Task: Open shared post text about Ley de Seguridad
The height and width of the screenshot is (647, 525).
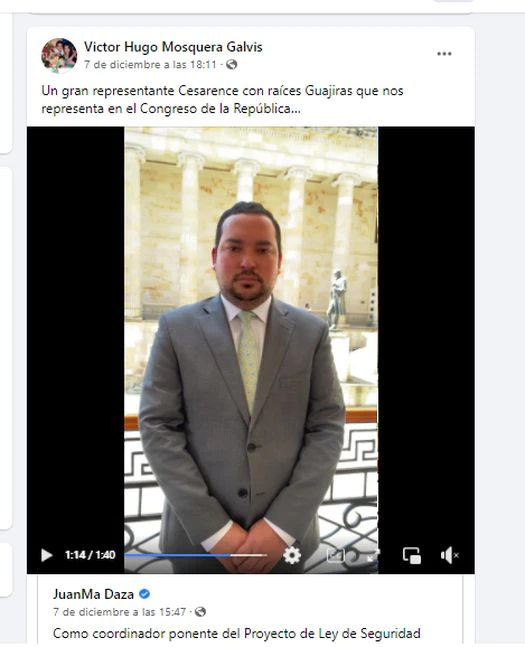Action: pyautogui.click(x=236, y=633)
